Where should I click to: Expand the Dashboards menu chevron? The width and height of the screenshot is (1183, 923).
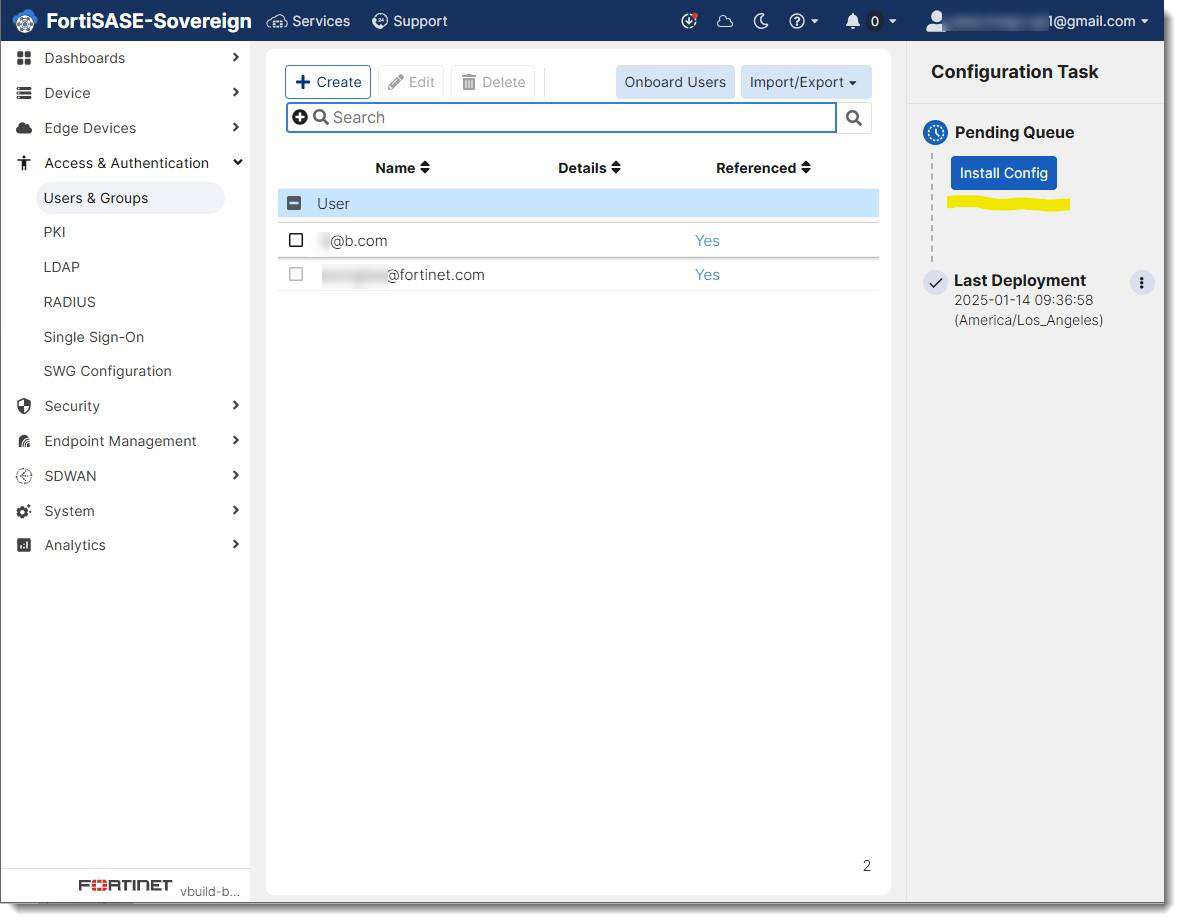235,57
